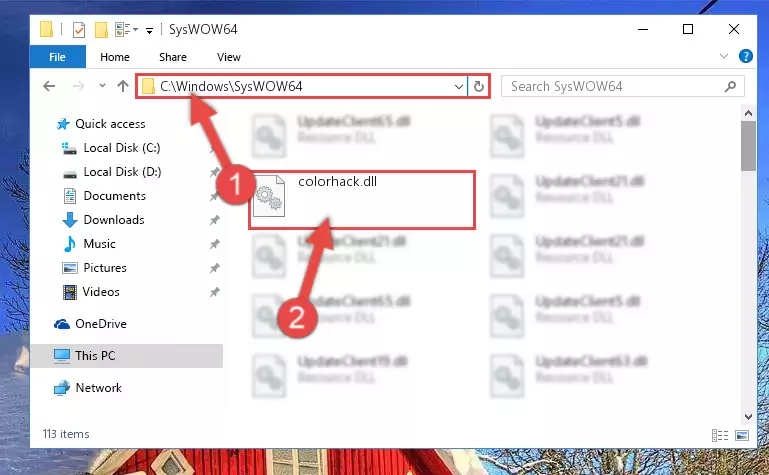Open the recent locations dropdown

pyautogui.click(x=102, y=86)
